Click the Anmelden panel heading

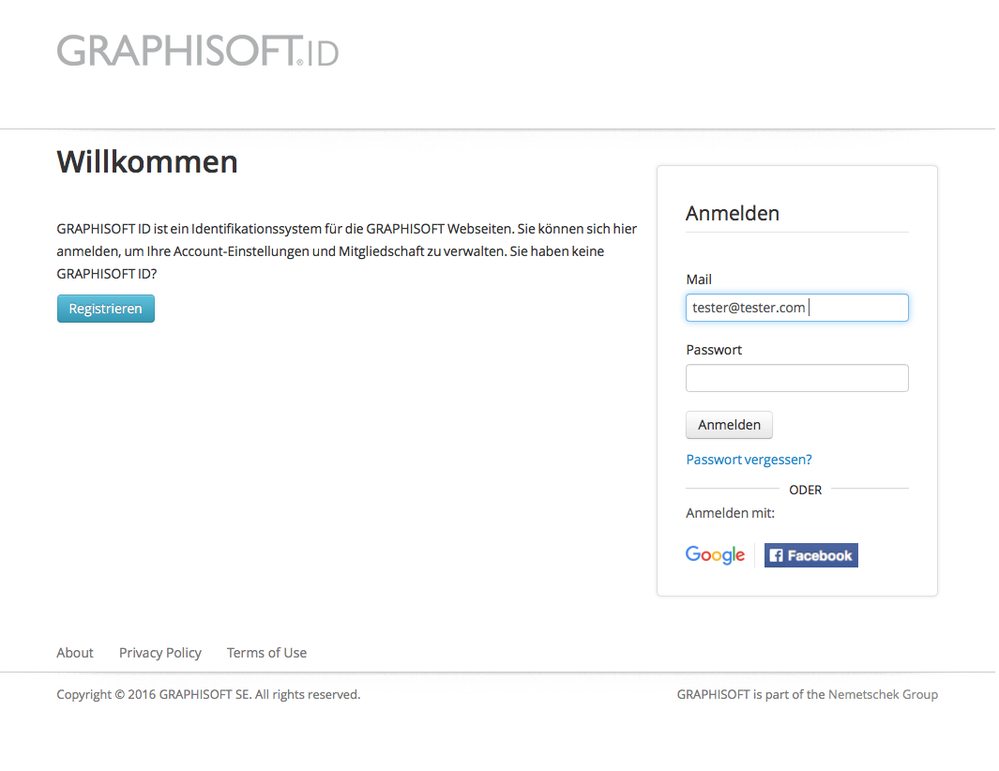click(732, 213)
